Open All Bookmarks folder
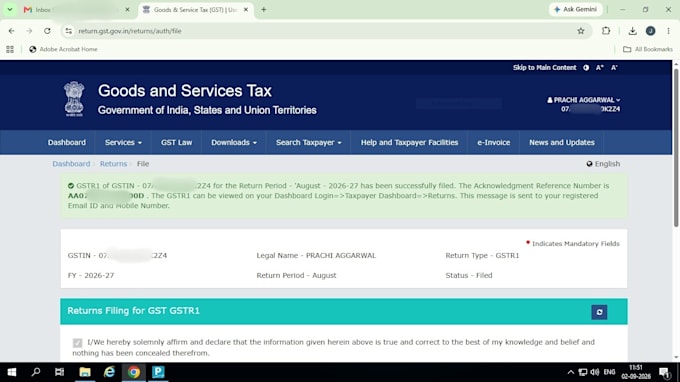Viewport: 680px width, 382px height. (x=648, y=49)
